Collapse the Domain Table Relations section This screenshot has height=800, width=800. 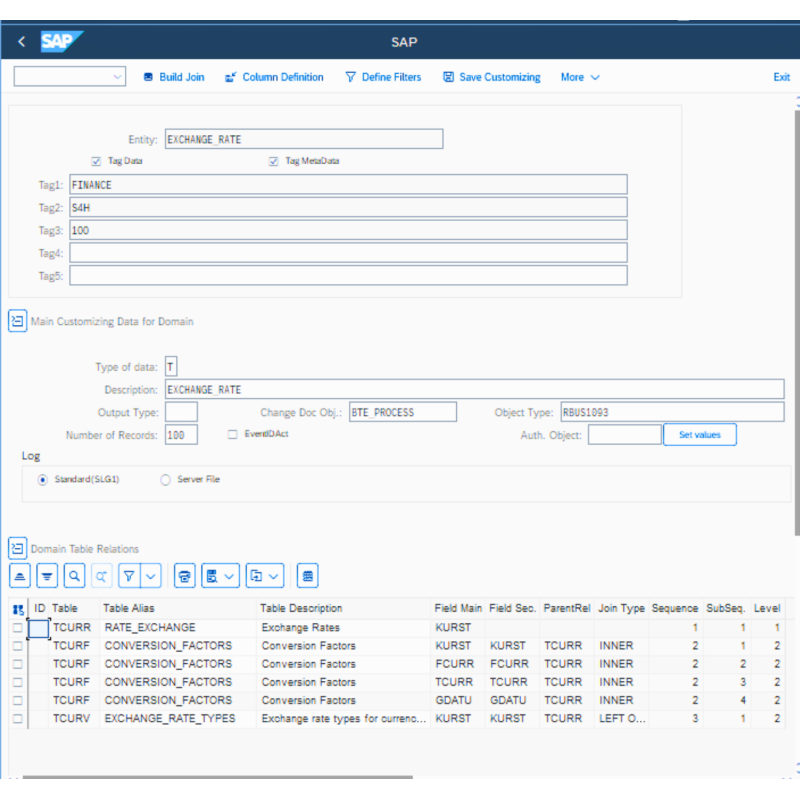(x=18, y=549)
